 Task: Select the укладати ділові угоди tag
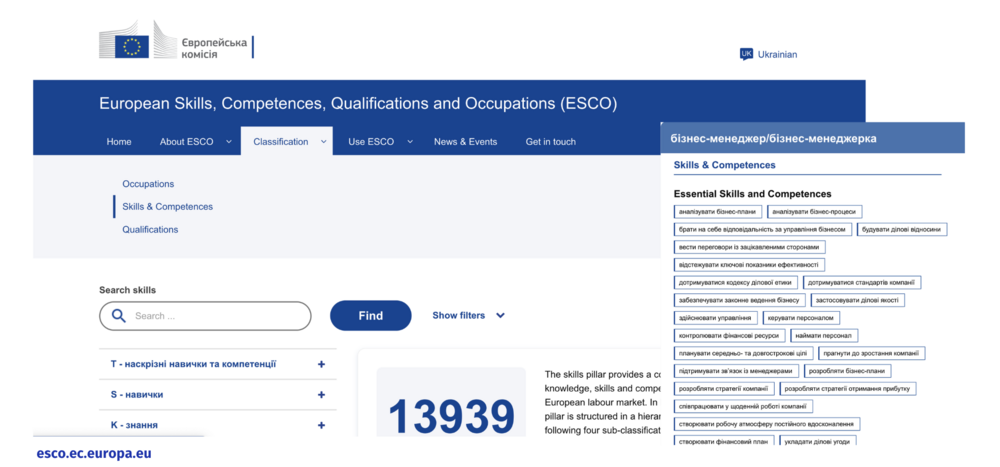click(818, 441)
